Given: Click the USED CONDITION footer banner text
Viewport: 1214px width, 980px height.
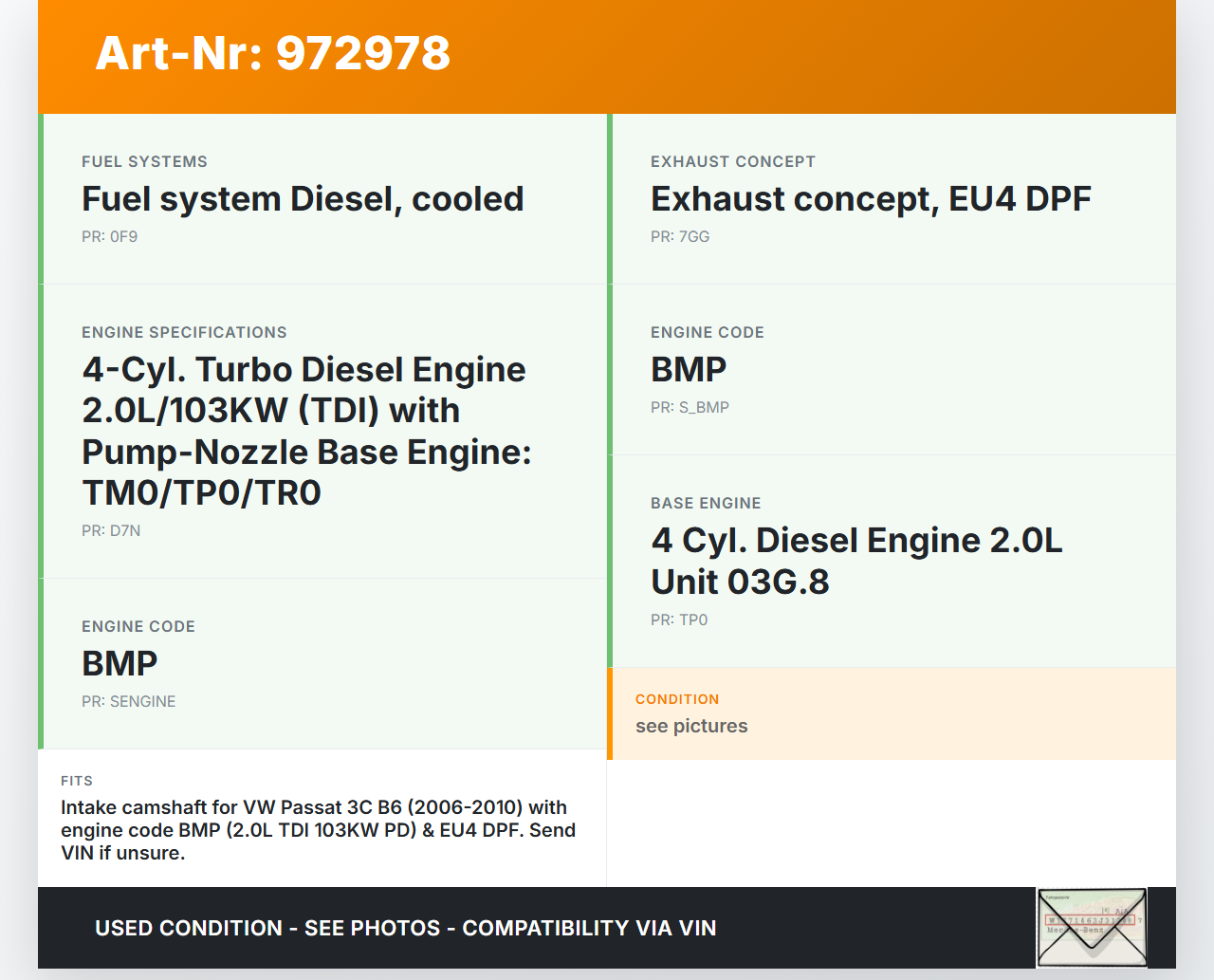Looking at the screenshot, I should 406,928.
